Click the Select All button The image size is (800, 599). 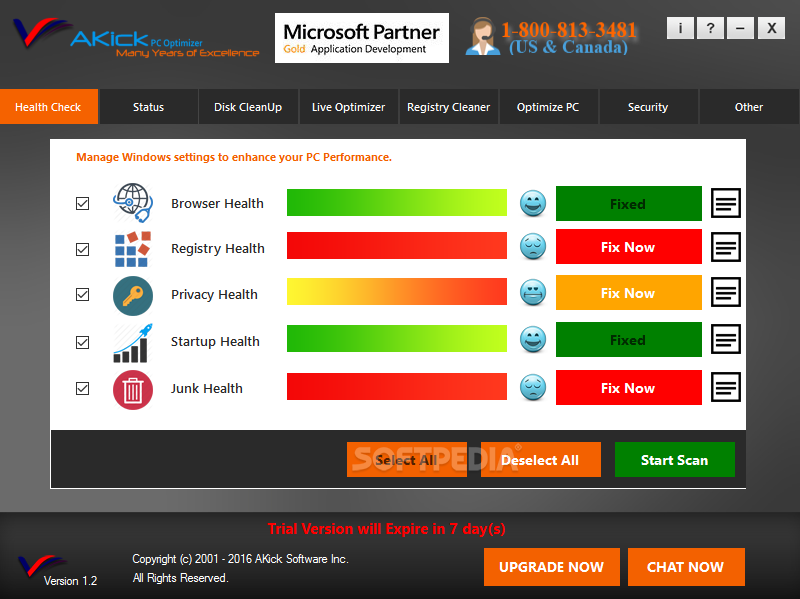(x=407, y=460)
